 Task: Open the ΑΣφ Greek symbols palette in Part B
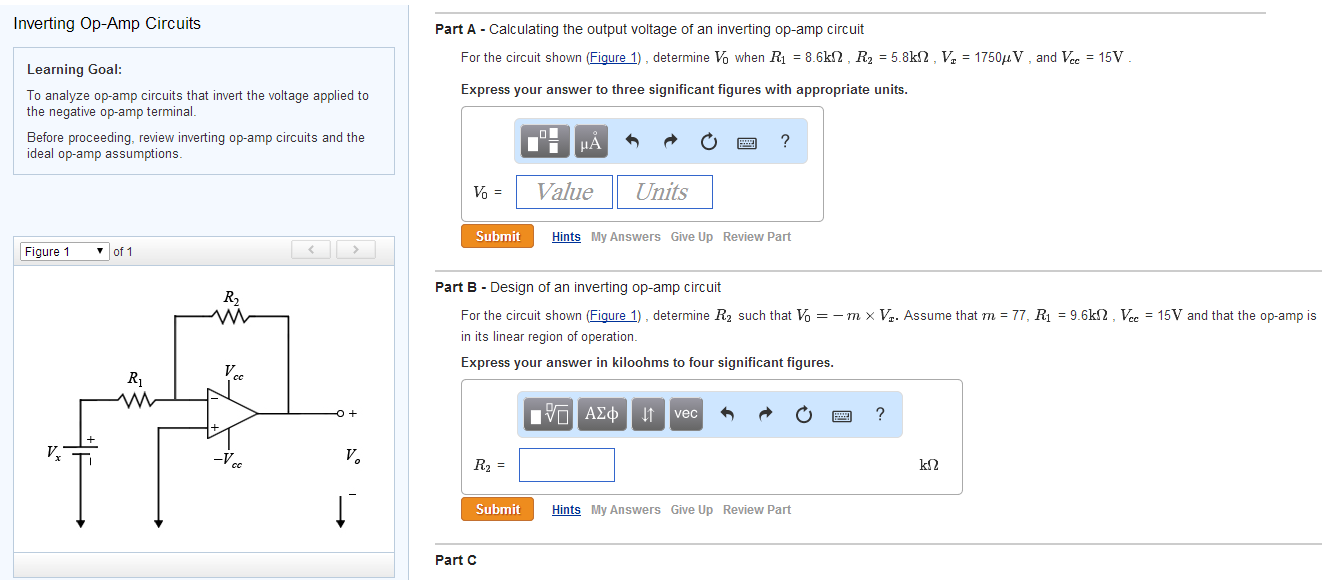tap(601, 414)
